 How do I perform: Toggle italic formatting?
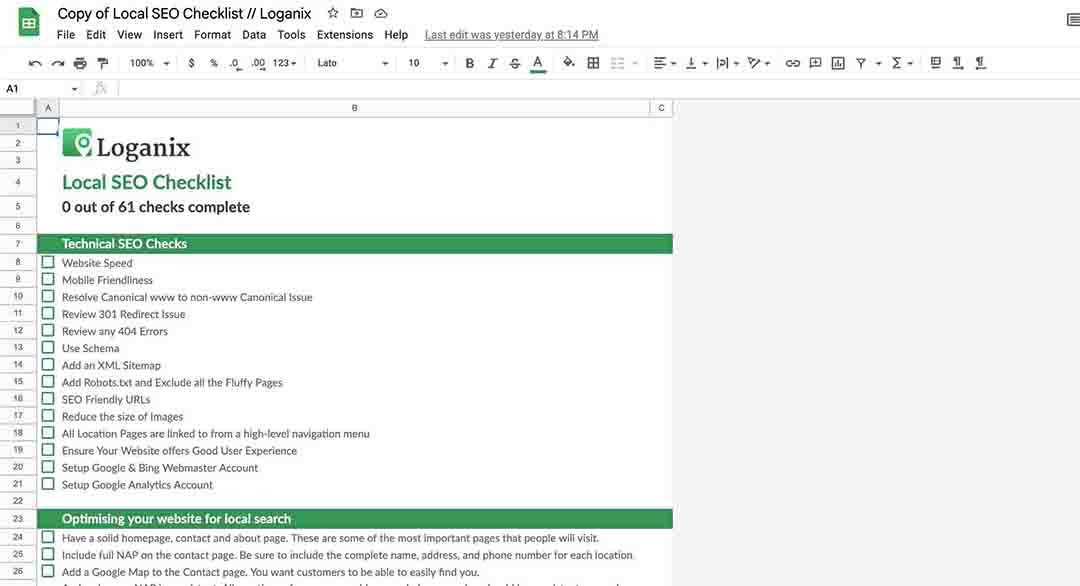pos(492,63)
